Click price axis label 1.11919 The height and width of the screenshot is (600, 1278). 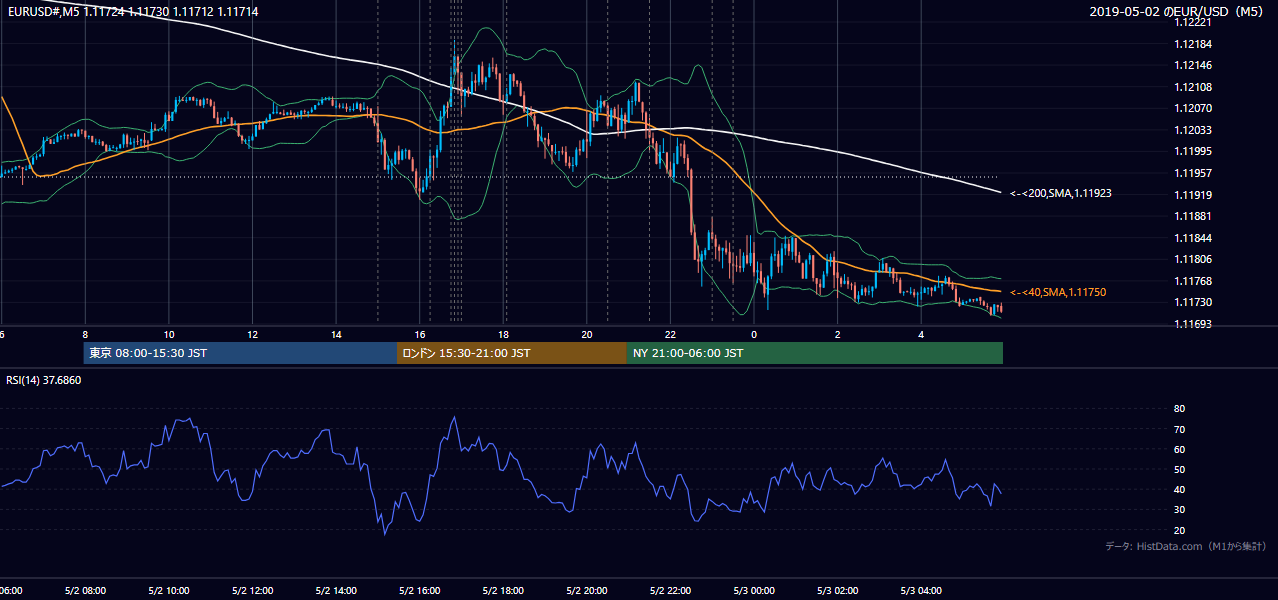click(1193, 195)
